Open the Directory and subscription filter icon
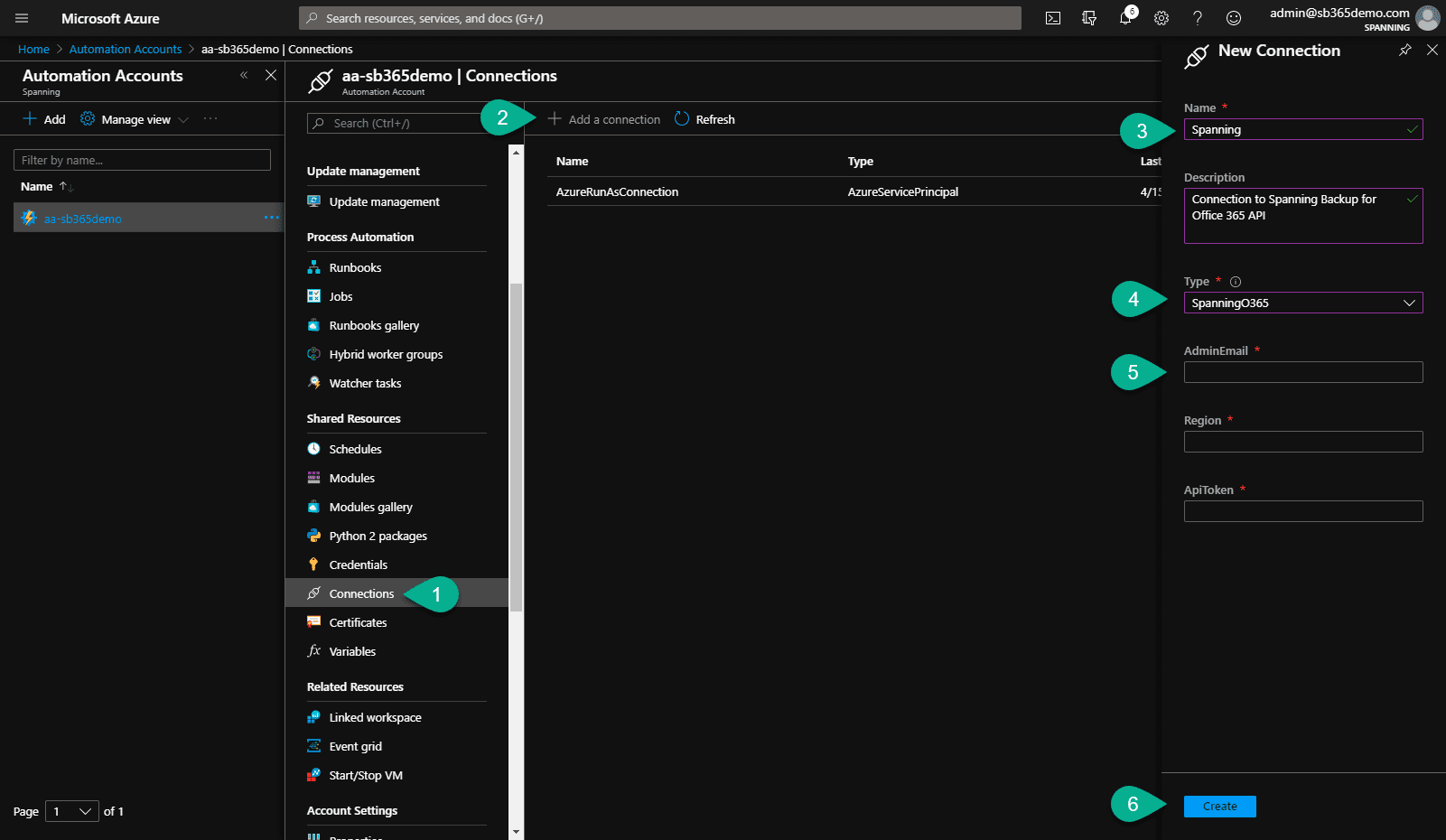The height and width of the screenshot is (840, 1446). (x=1089, y=18)
